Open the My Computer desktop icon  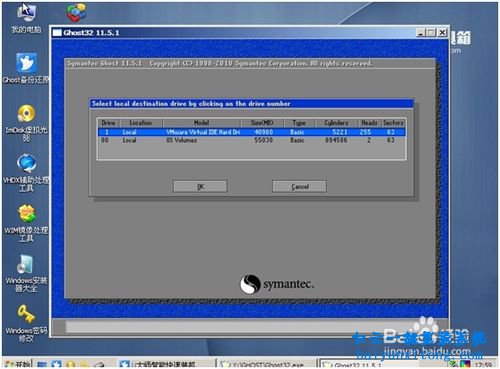click(x=26, y=18)
